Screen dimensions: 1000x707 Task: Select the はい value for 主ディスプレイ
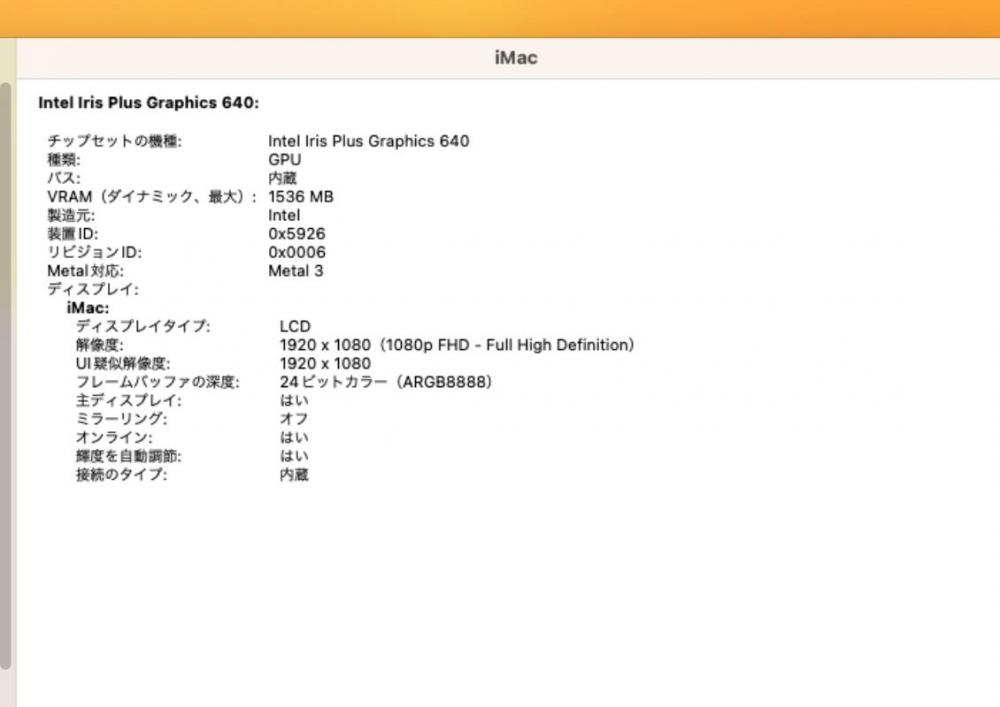click(294, 400)
